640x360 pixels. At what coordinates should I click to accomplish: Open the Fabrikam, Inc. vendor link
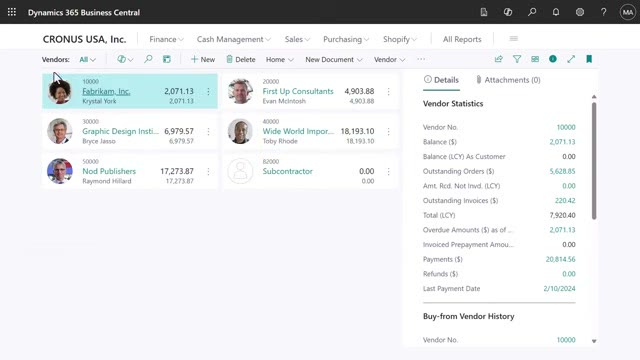click(x=106, y=91)
